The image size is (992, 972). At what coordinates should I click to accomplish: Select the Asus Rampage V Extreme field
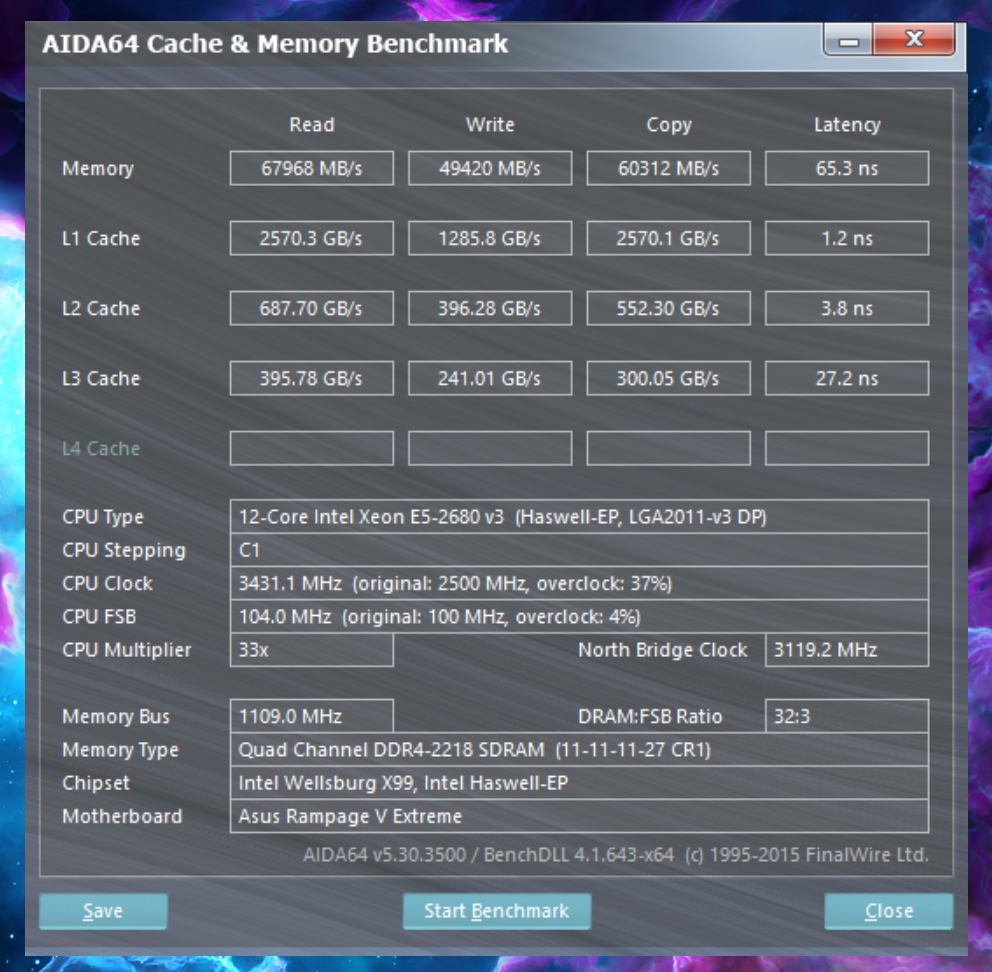(579, 816)
